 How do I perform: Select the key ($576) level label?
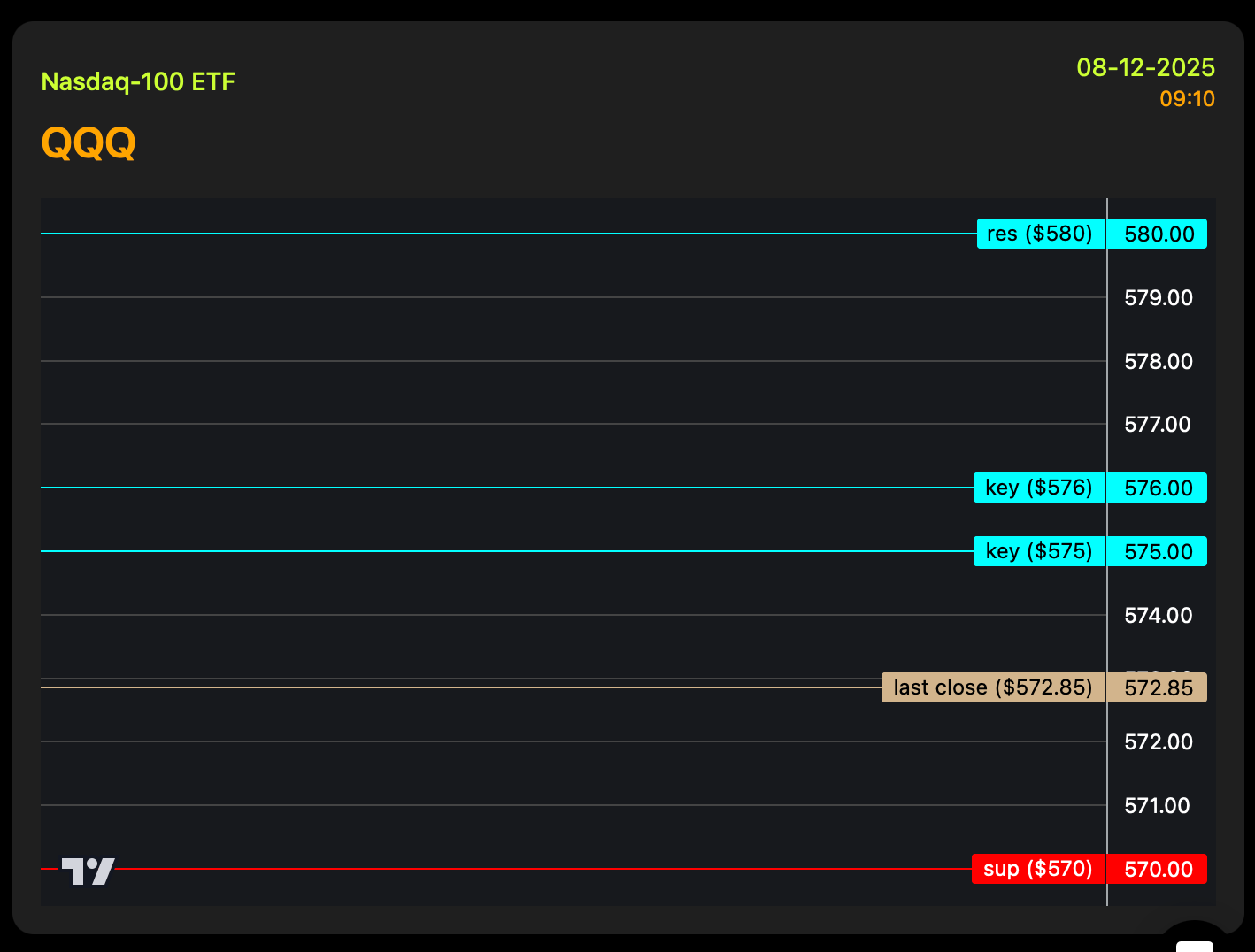(1038, 488)
